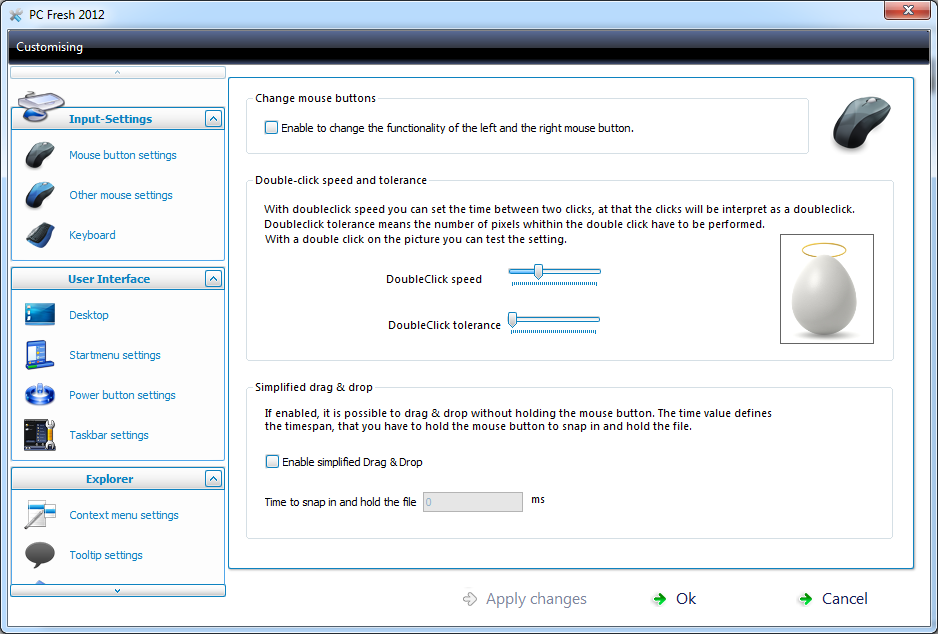Click the User Interface header label
The width and height of the screenshot is (938, 634).
109,279
